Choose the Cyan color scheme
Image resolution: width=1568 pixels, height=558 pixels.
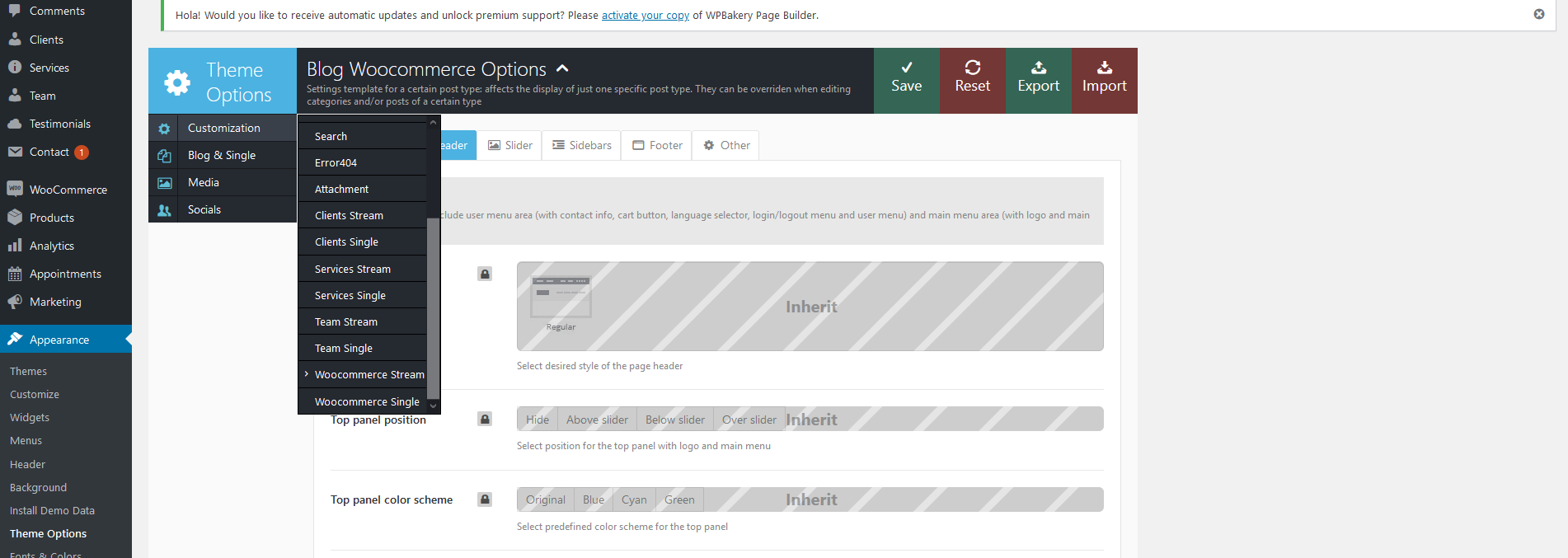(634, 499)
